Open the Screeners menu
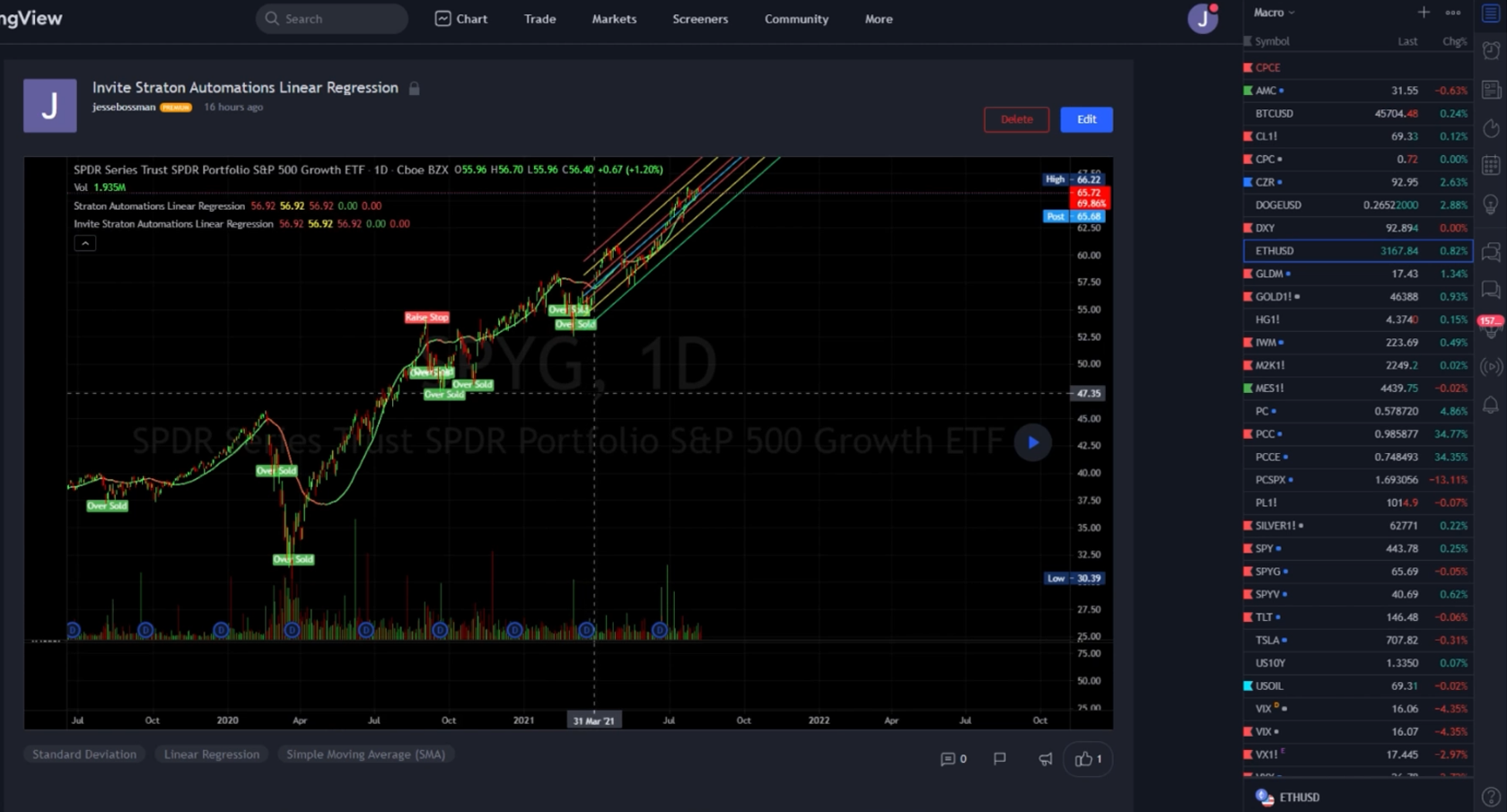Image resolution: width=1507 pixels, height=812 pixels. (x=700, y=19)
